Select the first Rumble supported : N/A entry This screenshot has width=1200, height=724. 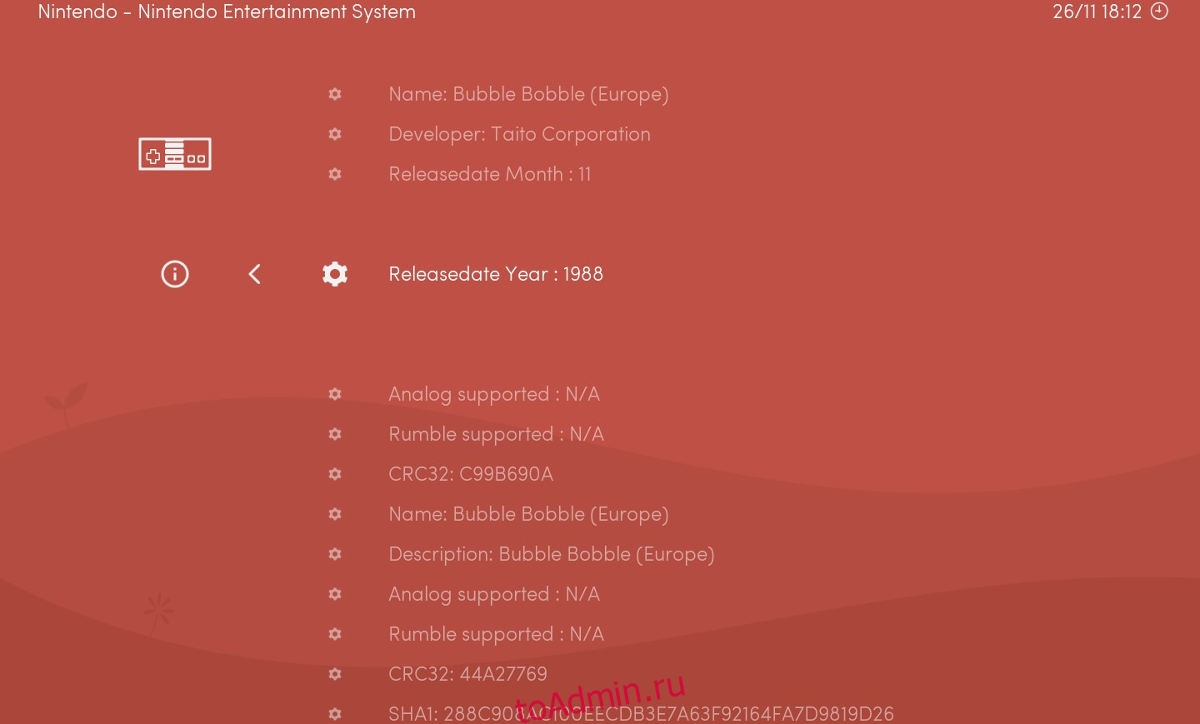(496, 434)
